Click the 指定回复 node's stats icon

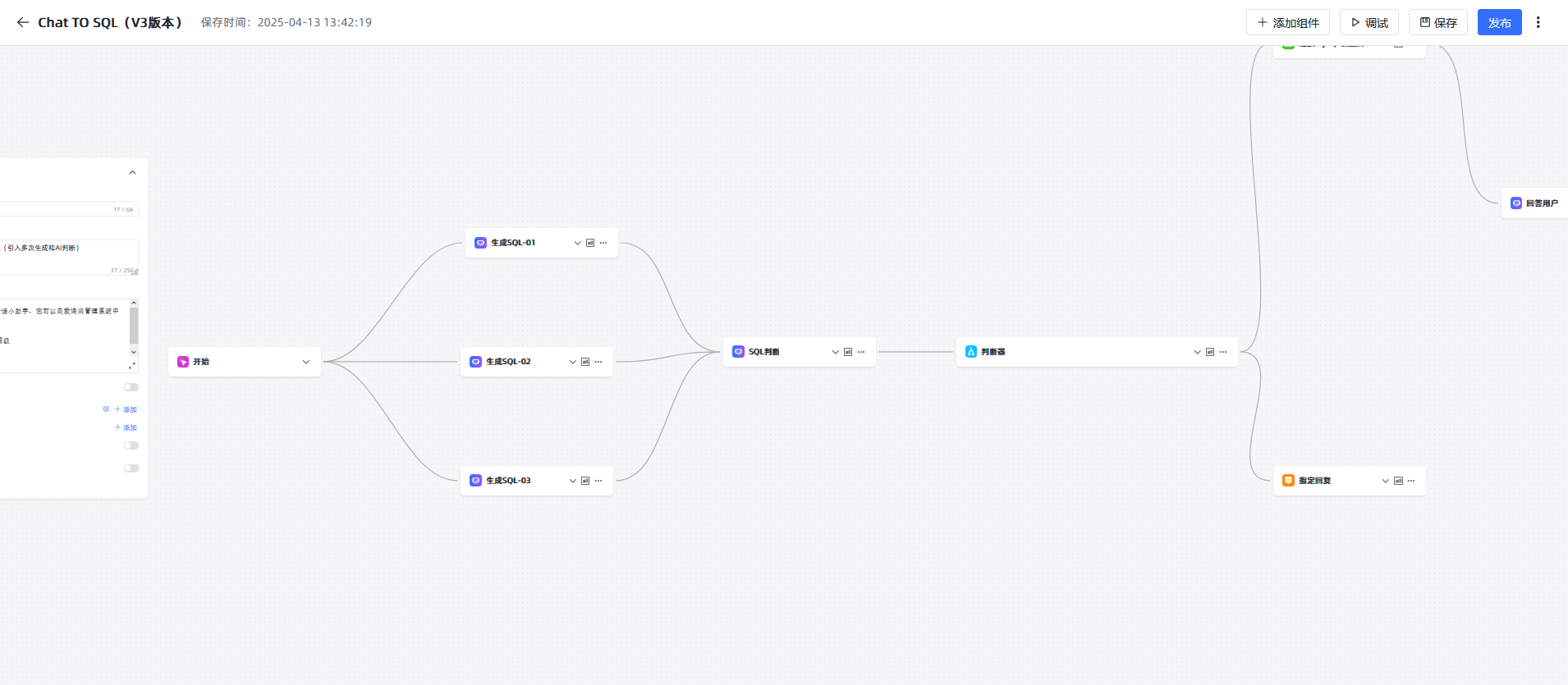1398,481
